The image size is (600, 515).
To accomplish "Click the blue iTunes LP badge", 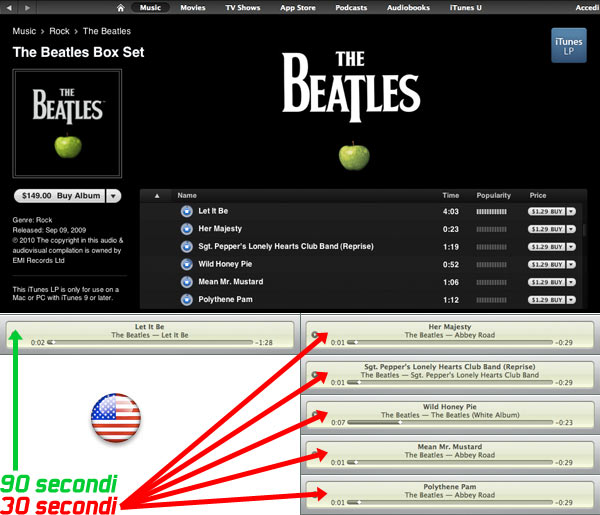I will click(x=569, y=44).
